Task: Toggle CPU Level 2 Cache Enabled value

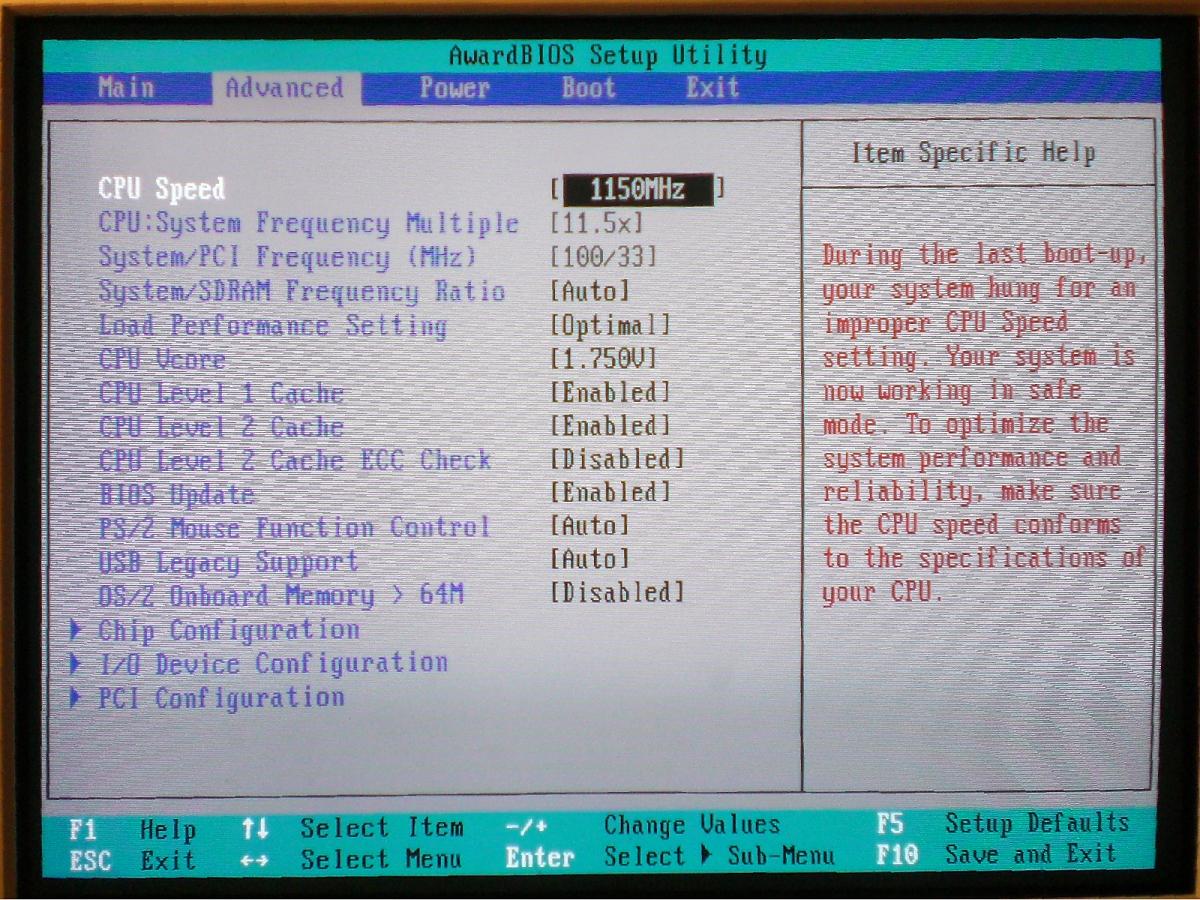Action: pos(610,427)
